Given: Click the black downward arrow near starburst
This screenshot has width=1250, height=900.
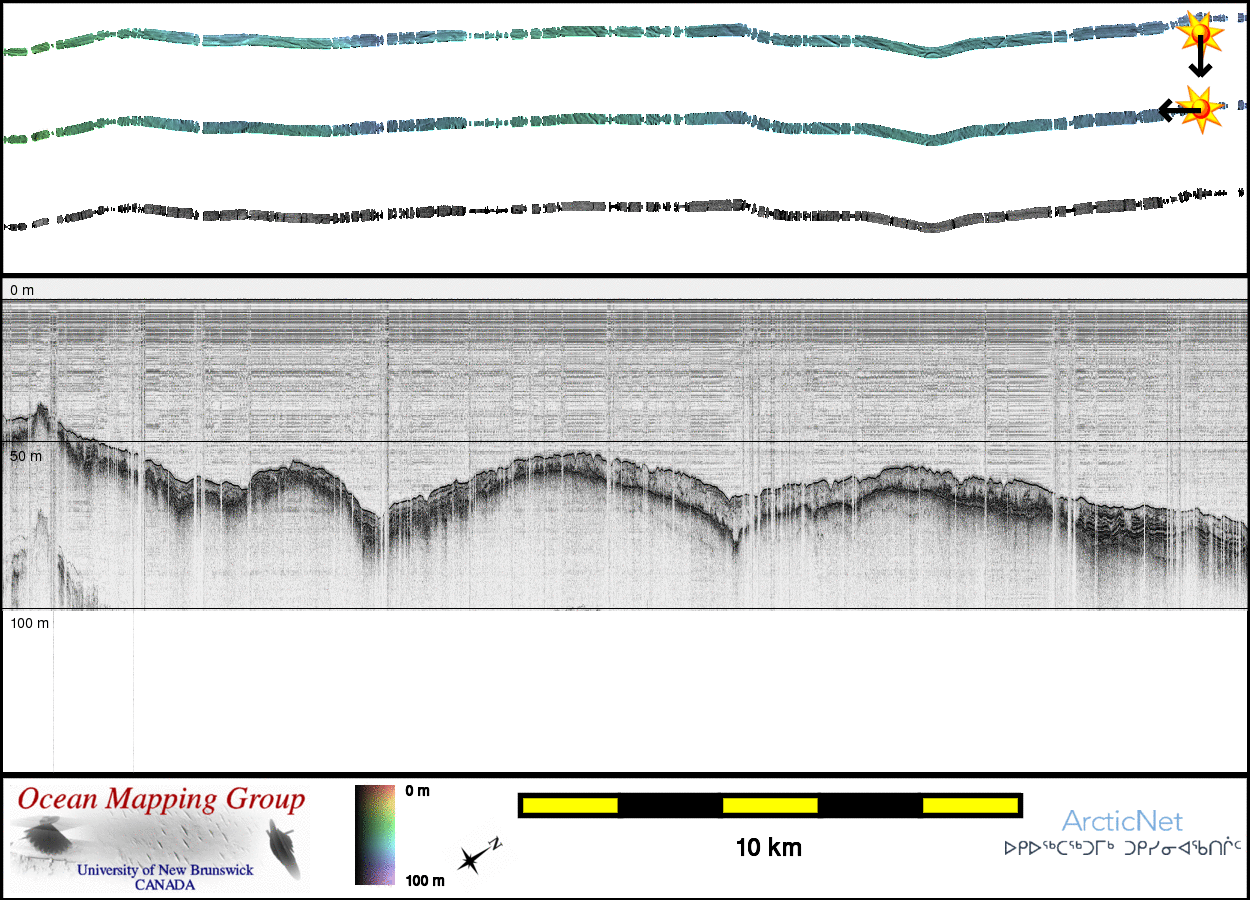Looking at the screenshot, I should (1200, 64).
